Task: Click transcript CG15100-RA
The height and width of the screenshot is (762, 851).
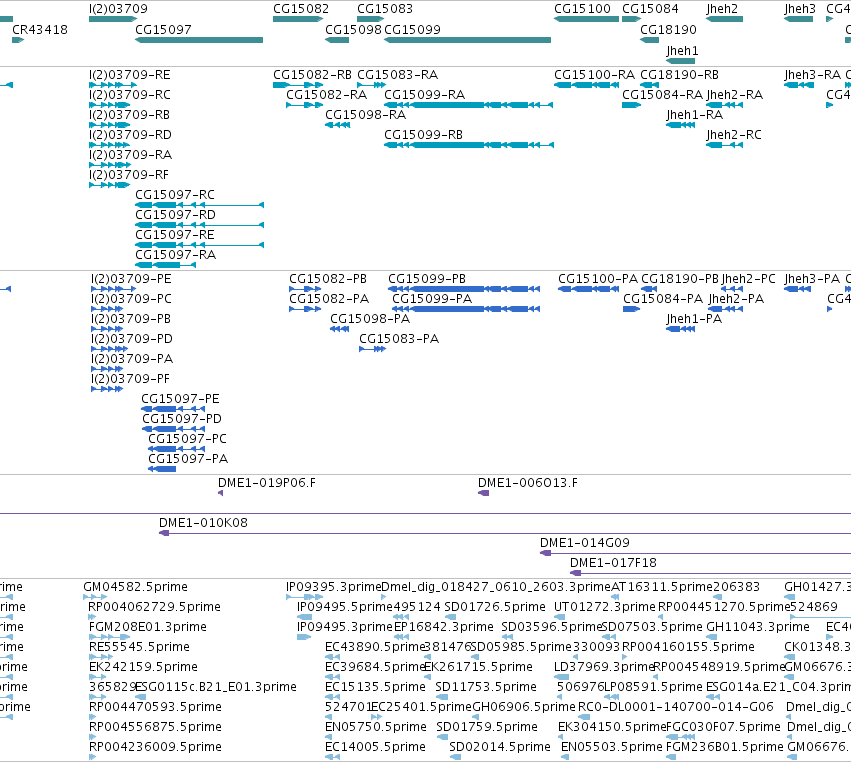Action: [x=586, y=85]
